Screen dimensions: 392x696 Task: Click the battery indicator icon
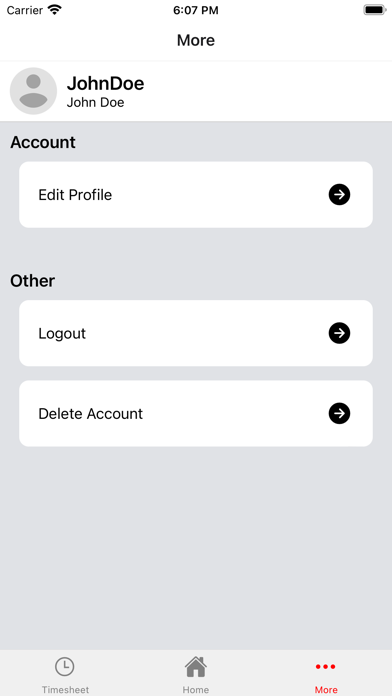375,10
